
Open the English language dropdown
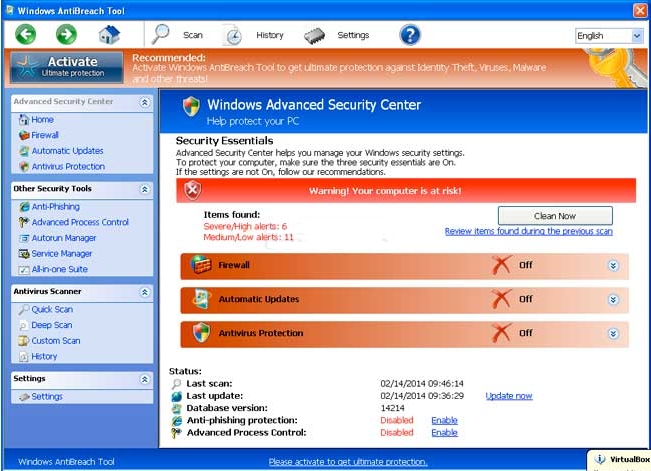[609, 36]
